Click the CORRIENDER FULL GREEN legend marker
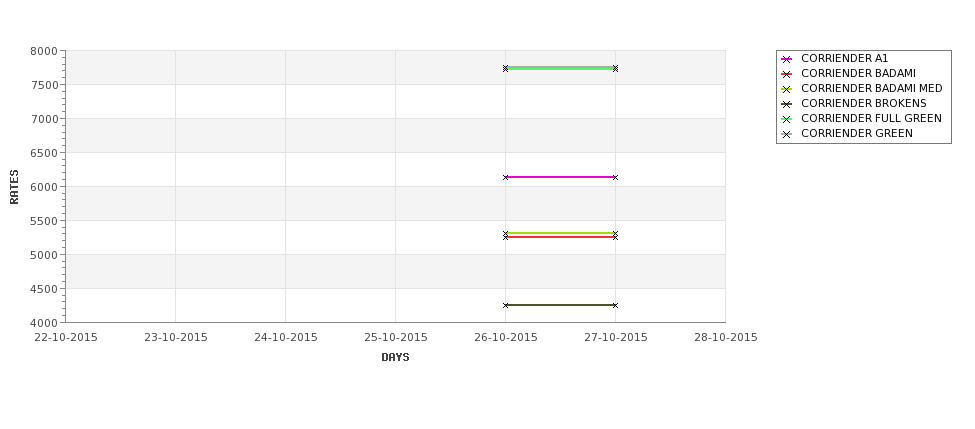This screenshot has height=429, width=975. tap(787, 119)
